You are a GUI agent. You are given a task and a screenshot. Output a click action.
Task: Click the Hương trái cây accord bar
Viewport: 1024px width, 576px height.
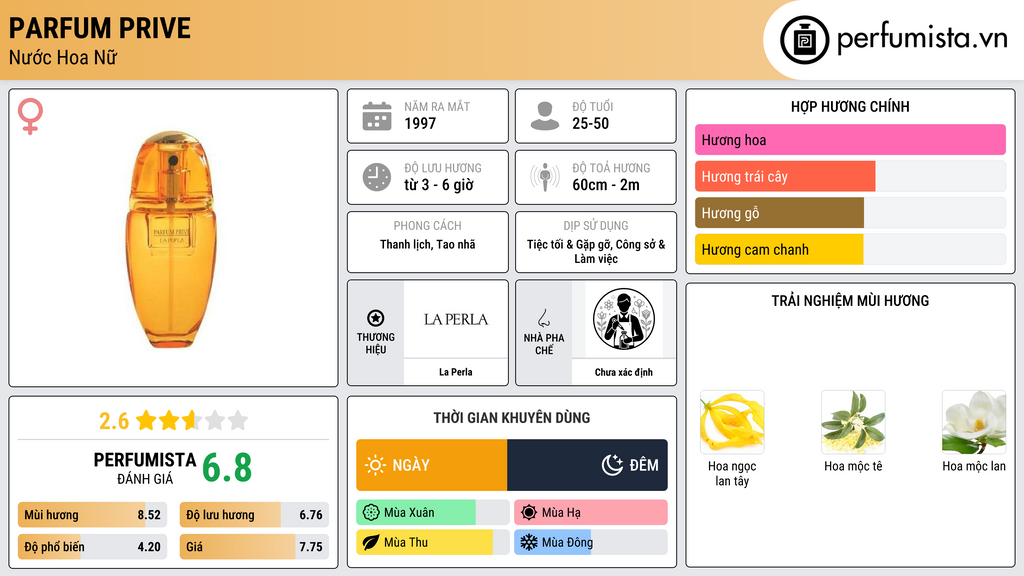pos(850,176)
